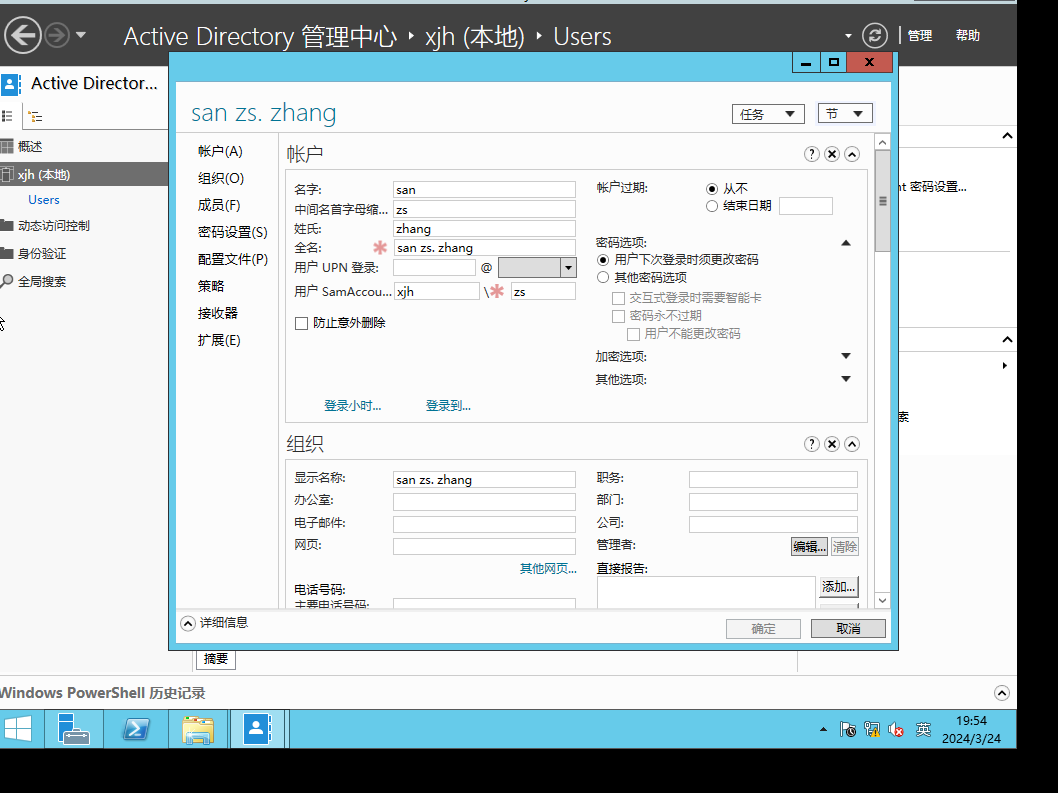
Task: Open the 任务 dropdown
Action: pos(768,114)
